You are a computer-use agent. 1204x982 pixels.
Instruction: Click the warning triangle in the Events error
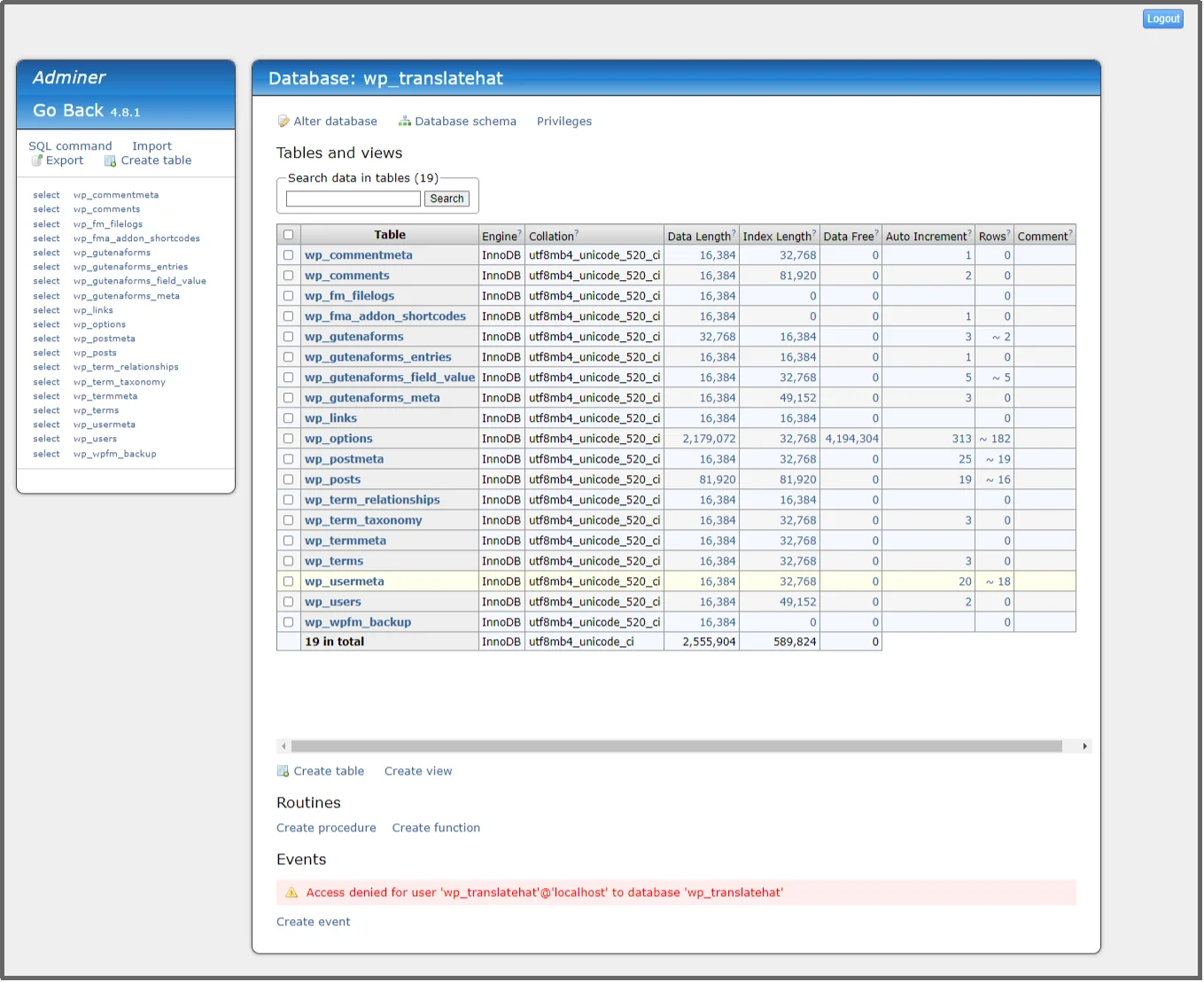pyautogui.click(x=291, y=892)
